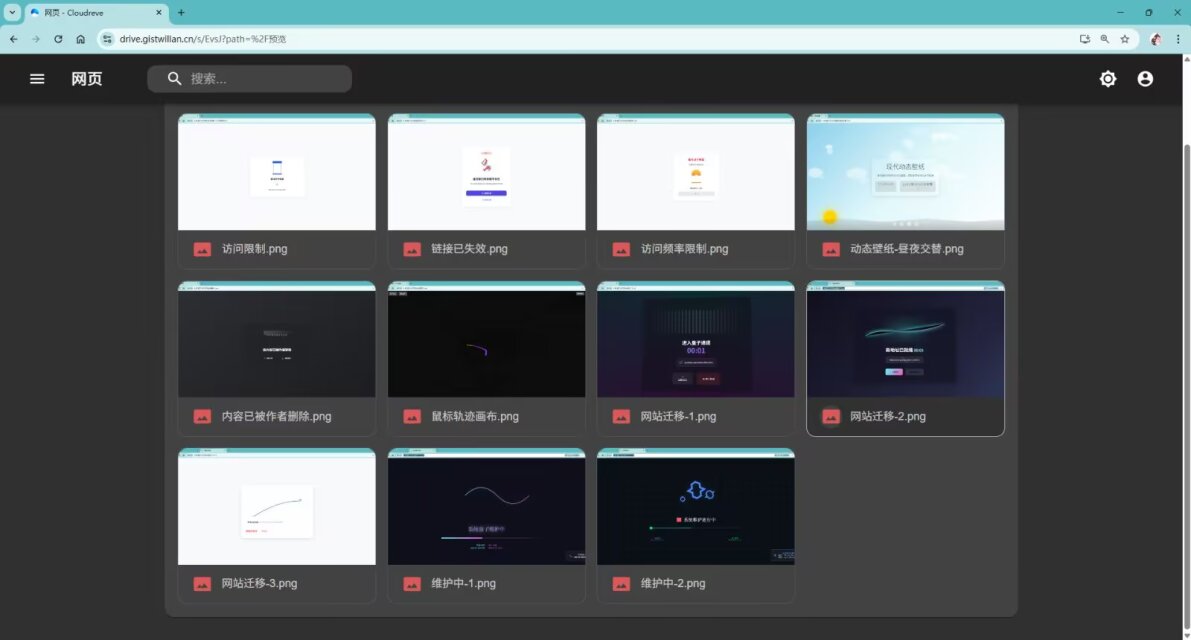Click the browser reload button
The image size is (1191, 640).
click(58, 39)
